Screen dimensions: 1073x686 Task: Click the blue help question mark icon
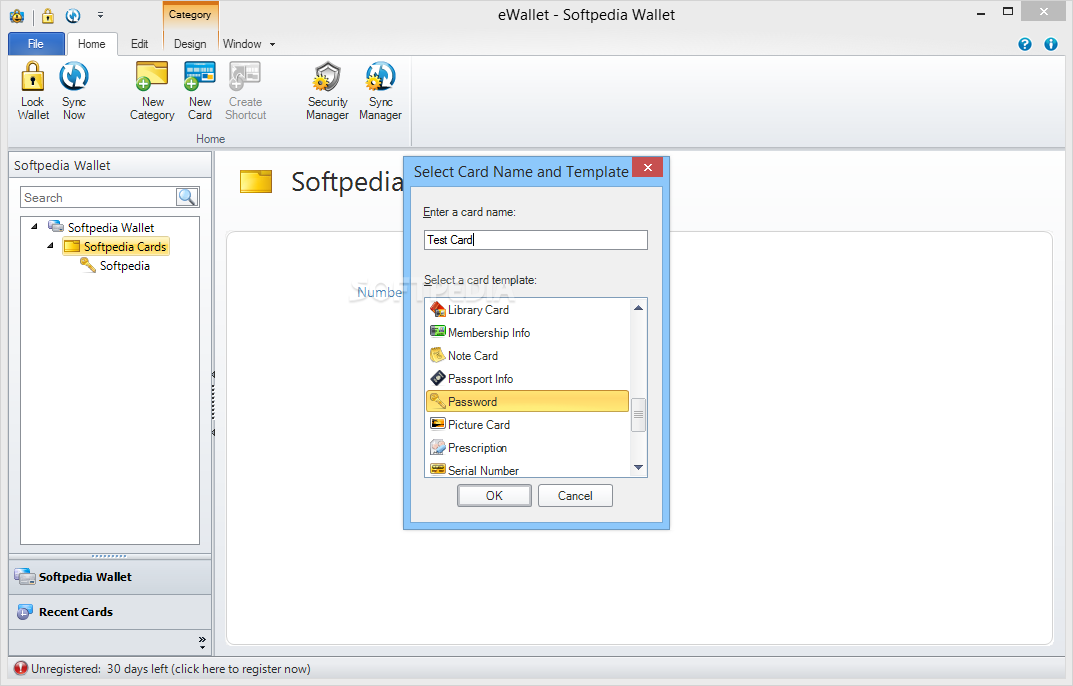tap(1024, 45)
